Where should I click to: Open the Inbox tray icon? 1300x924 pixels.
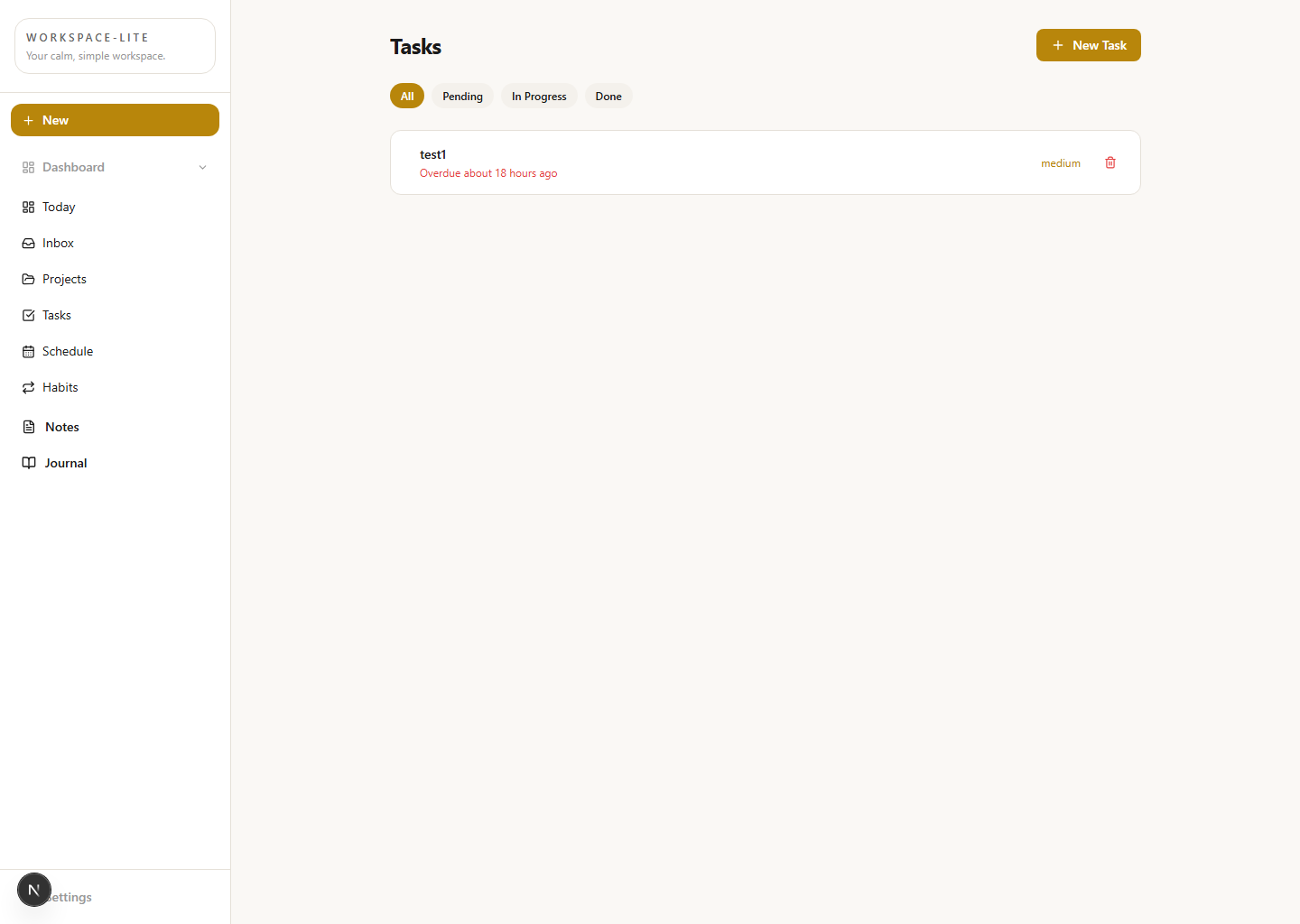pos(29,243)
